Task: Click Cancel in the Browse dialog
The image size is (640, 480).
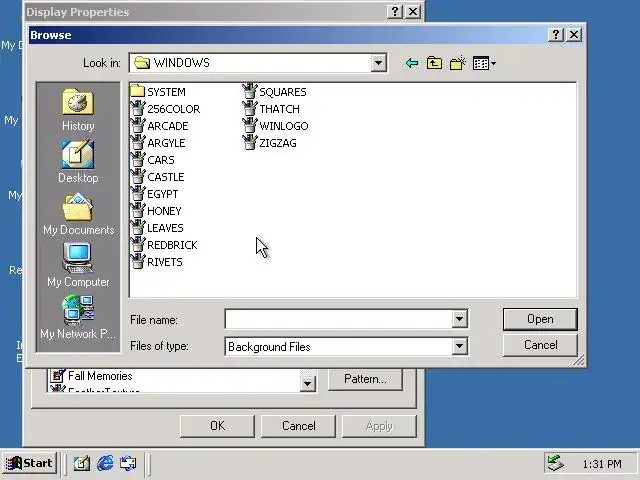Action: (x=540, y=345)
